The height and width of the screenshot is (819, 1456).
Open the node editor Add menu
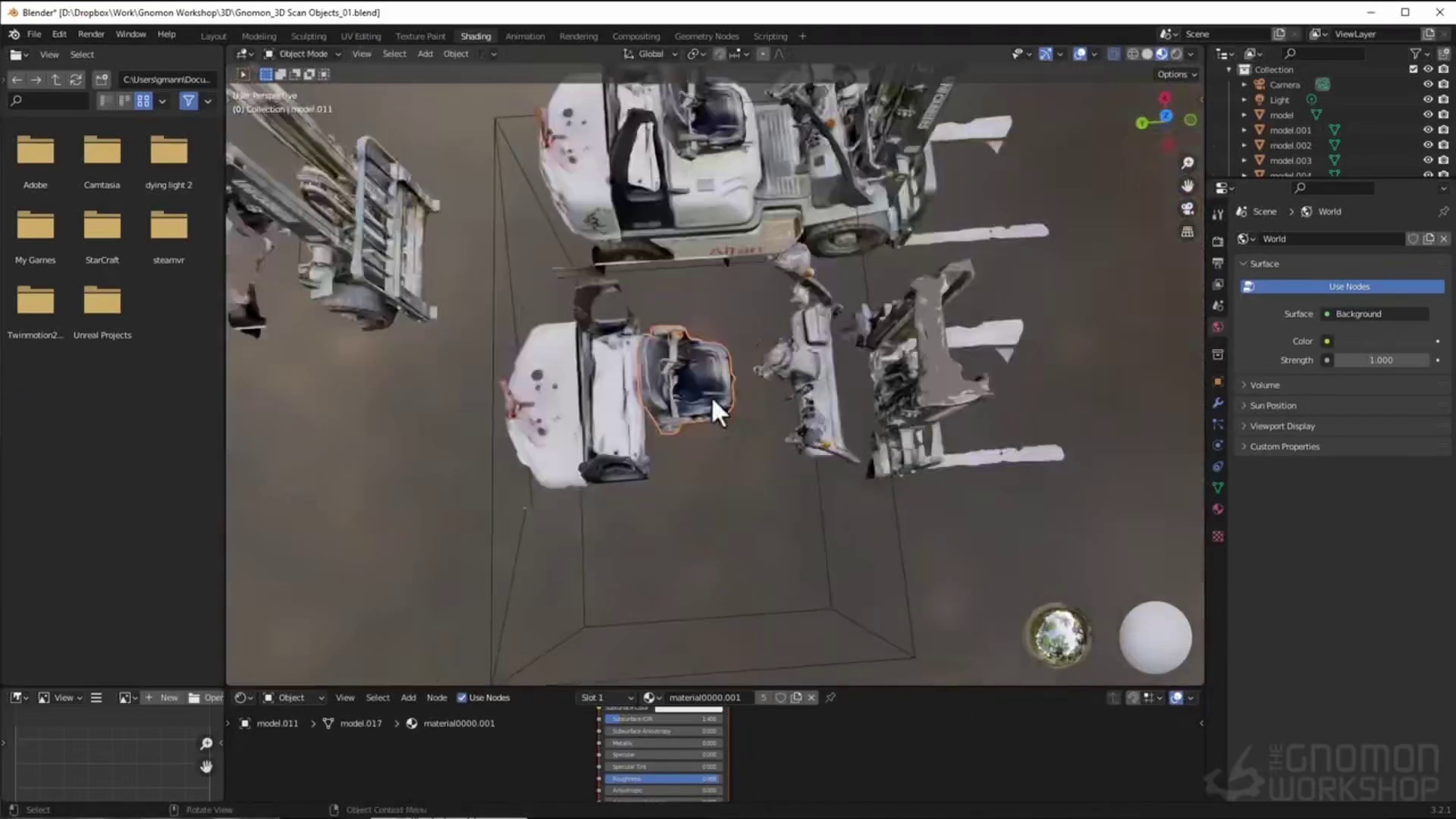coord(408,698)
